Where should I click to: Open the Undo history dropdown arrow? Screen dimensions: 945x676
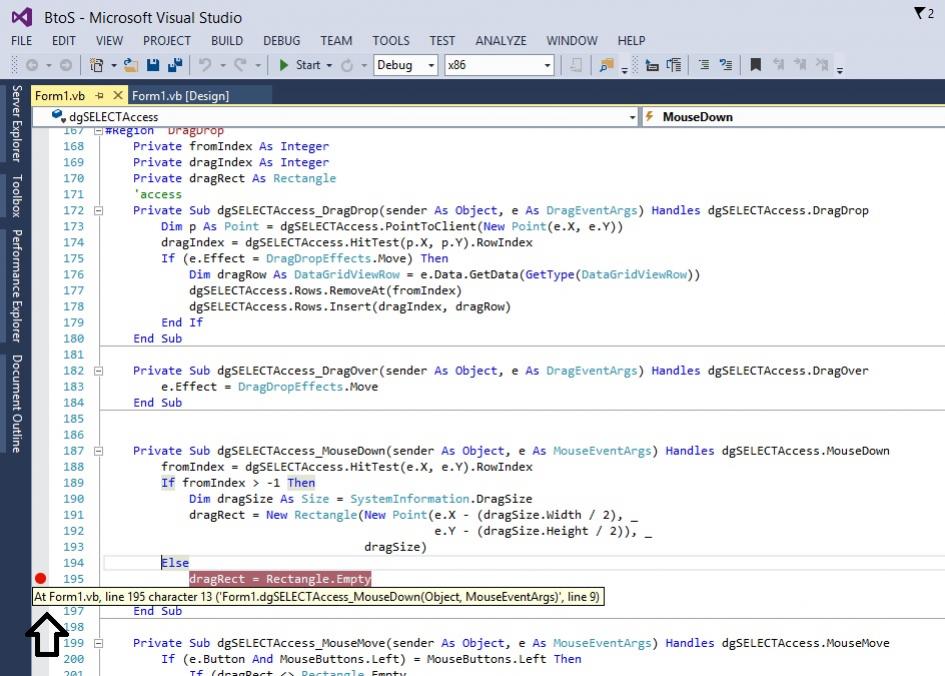click(x=222, y=65)
